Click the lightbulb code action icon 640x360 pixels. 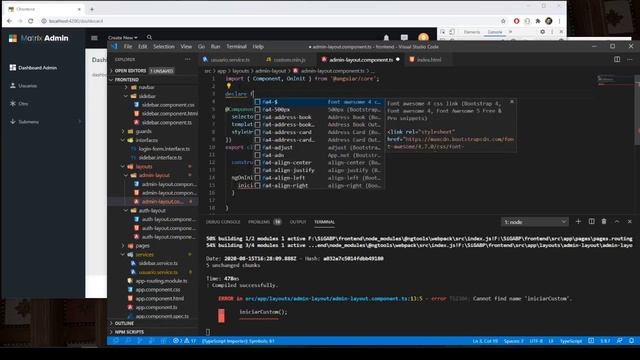pos(229,86)
